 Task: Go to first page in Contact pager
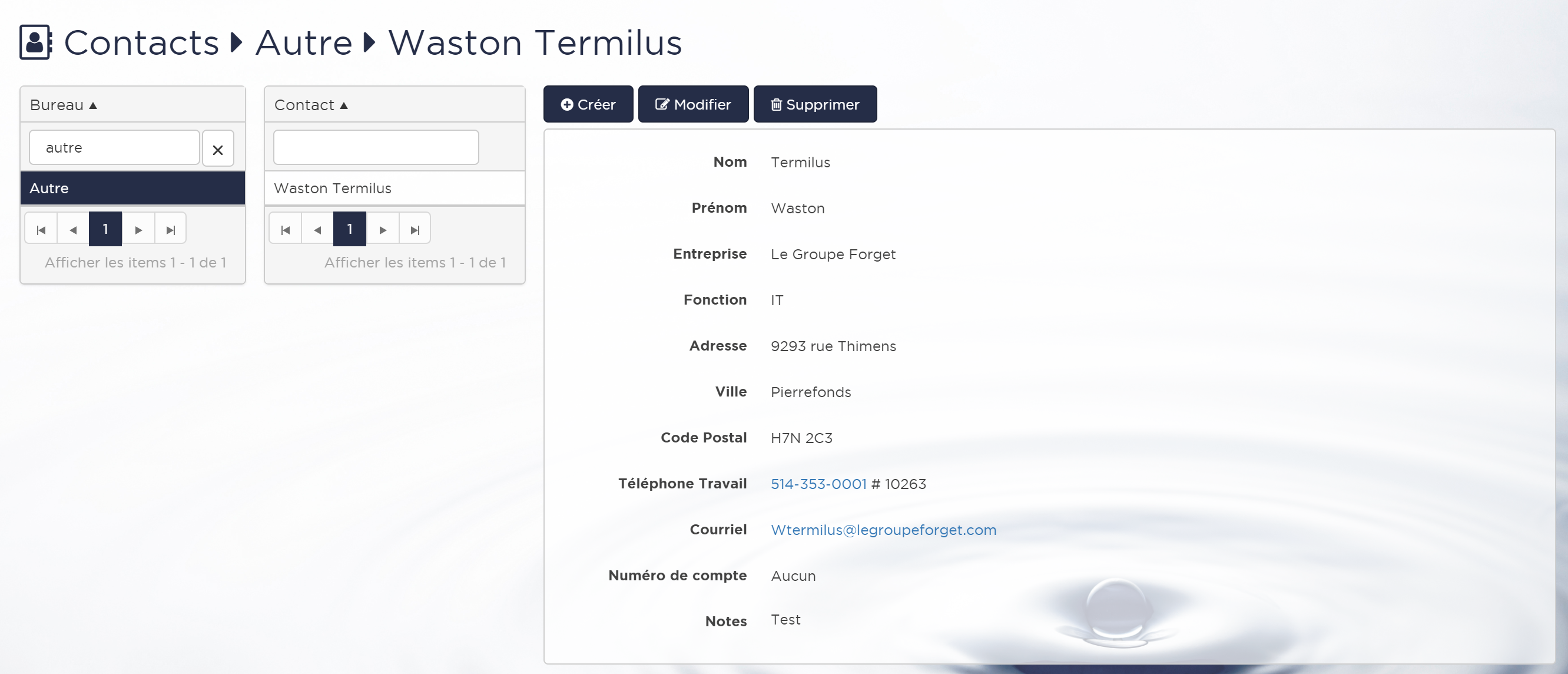click(285, 230)
